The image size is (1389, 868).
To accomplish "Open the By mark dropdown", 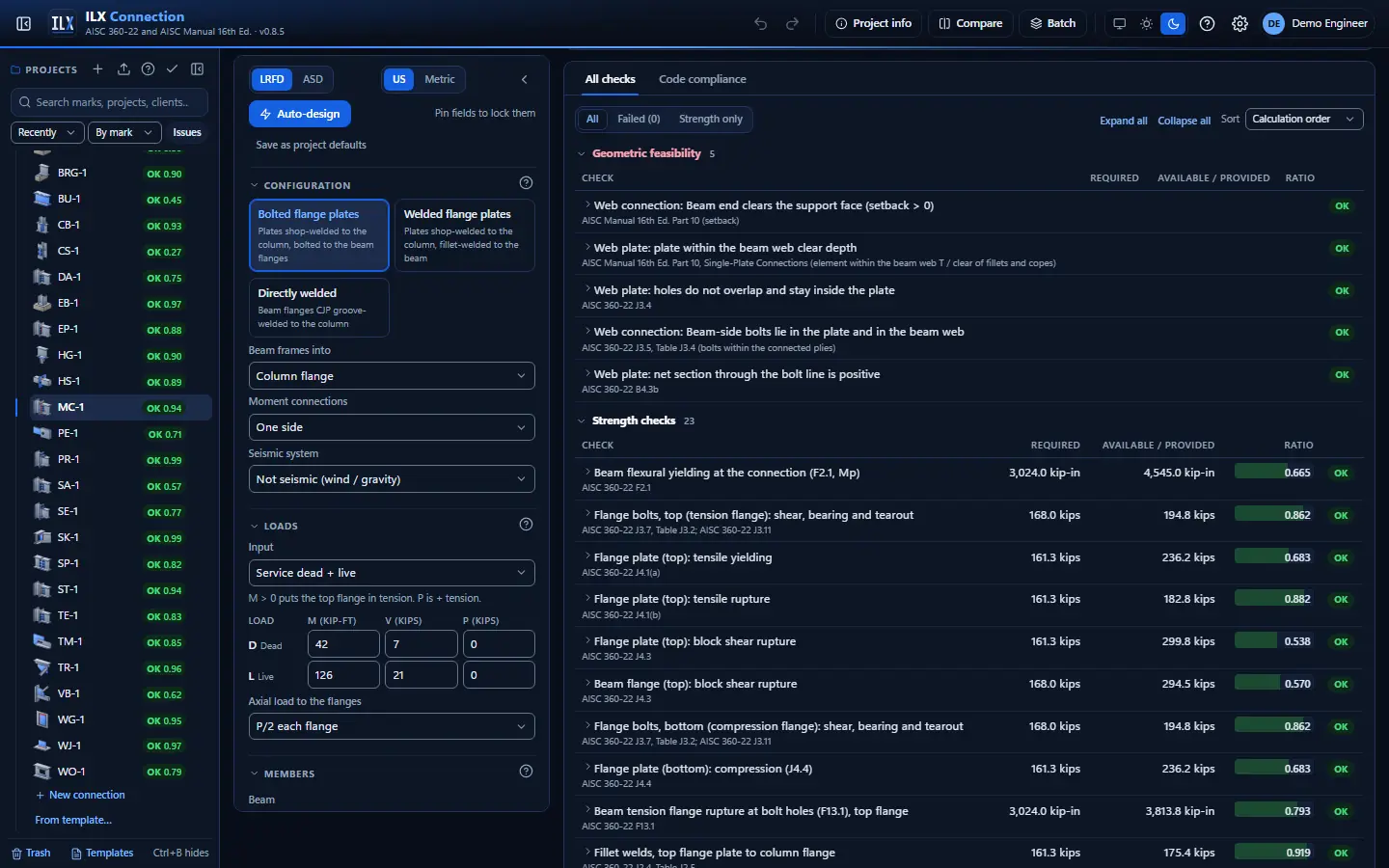I will (x=123, y=132).
